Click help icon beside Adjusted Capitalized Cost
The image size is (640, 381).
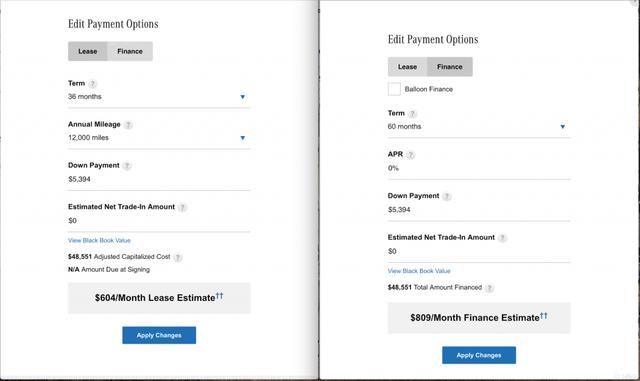pos(178,257)
